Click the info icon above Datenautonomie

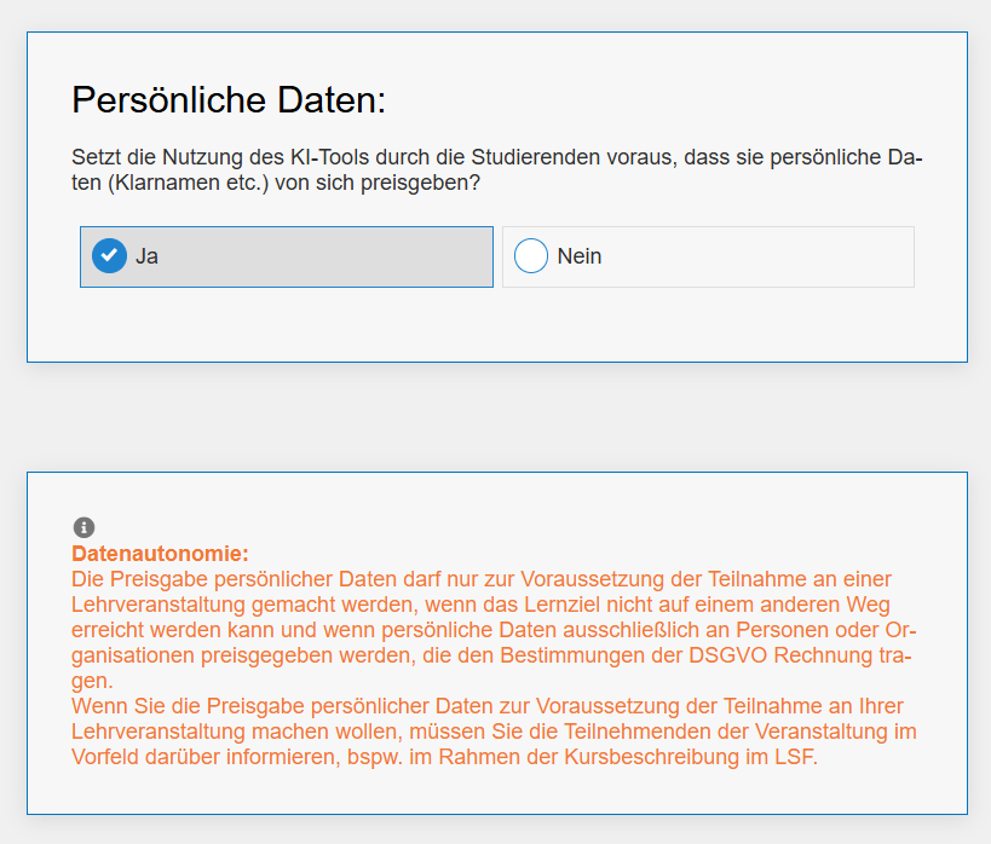pos(84,527)
